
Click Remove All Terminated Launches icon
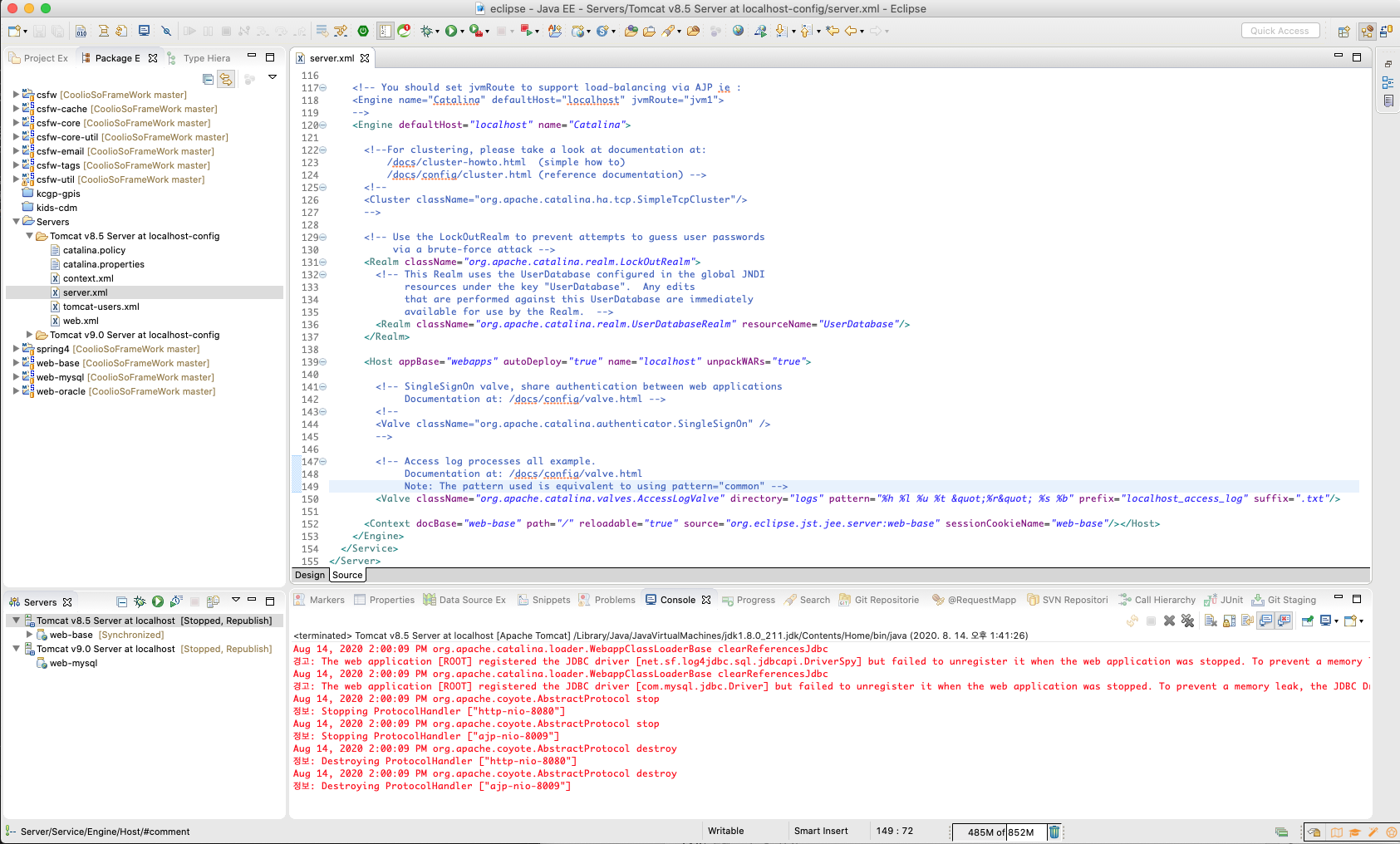tap(1187, 621)
